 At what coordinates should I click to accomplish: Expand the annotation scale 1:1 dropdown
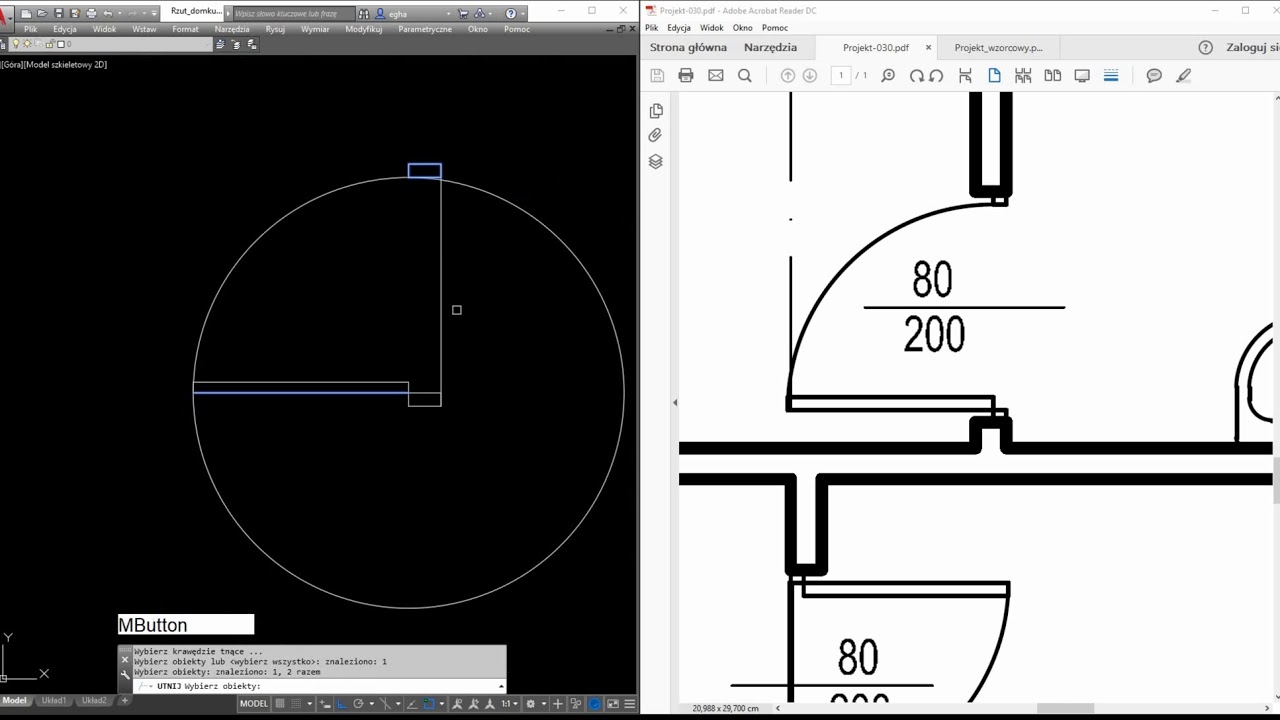pos(509,704)
